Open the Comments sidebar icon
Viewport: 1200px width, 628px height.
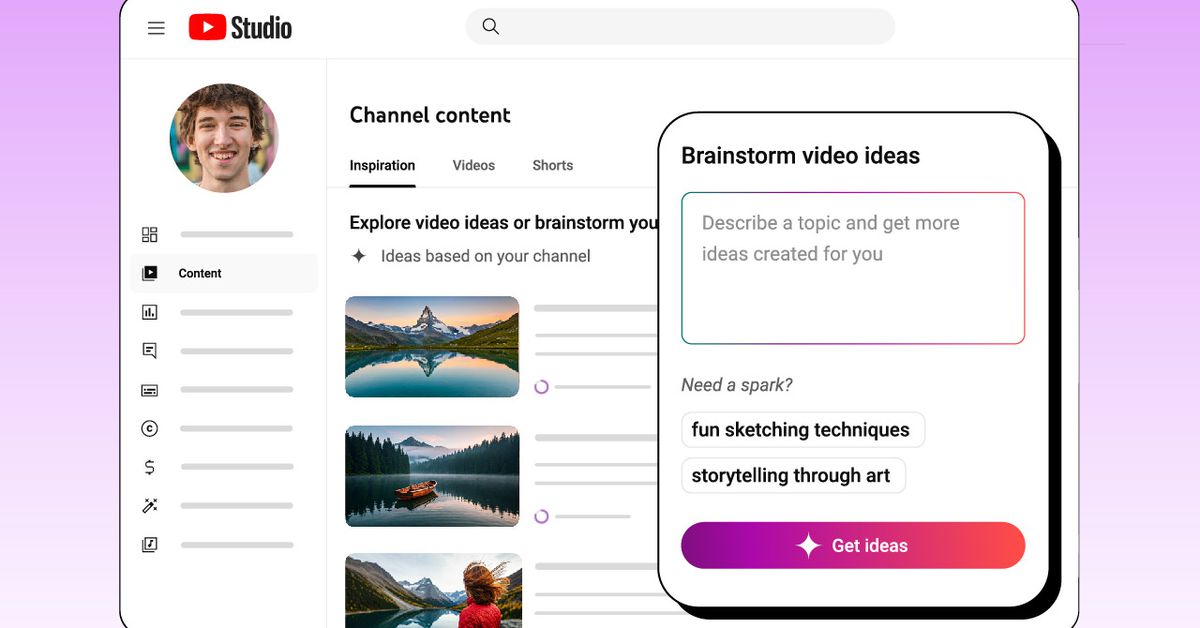click(x=150, y=351)
